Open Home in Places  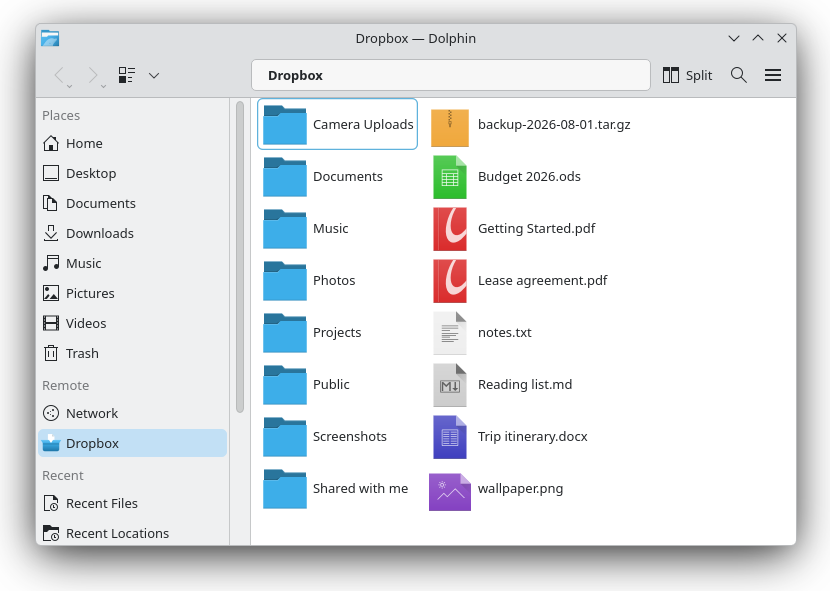coord(132,144)
